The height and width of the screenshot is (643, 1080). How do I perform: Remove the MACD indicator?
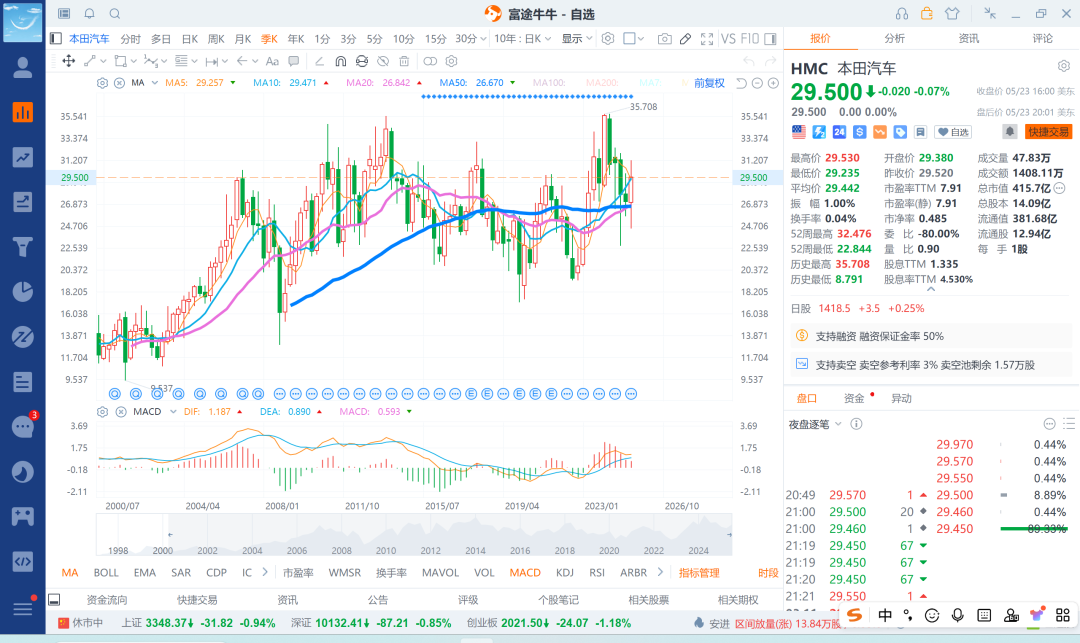(x=121, y=412)
